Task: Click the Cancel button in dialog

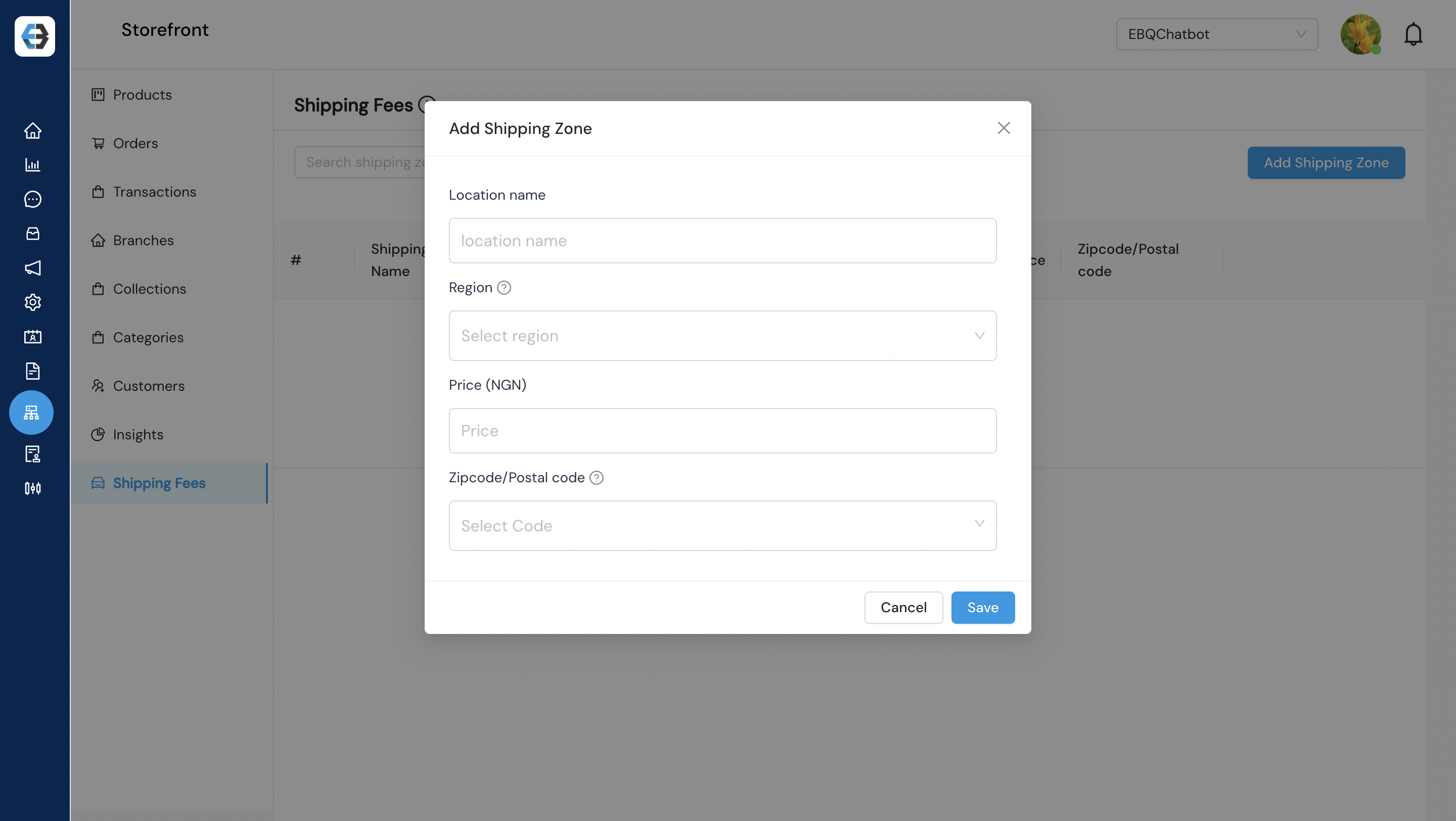Action: coord(903,608)
